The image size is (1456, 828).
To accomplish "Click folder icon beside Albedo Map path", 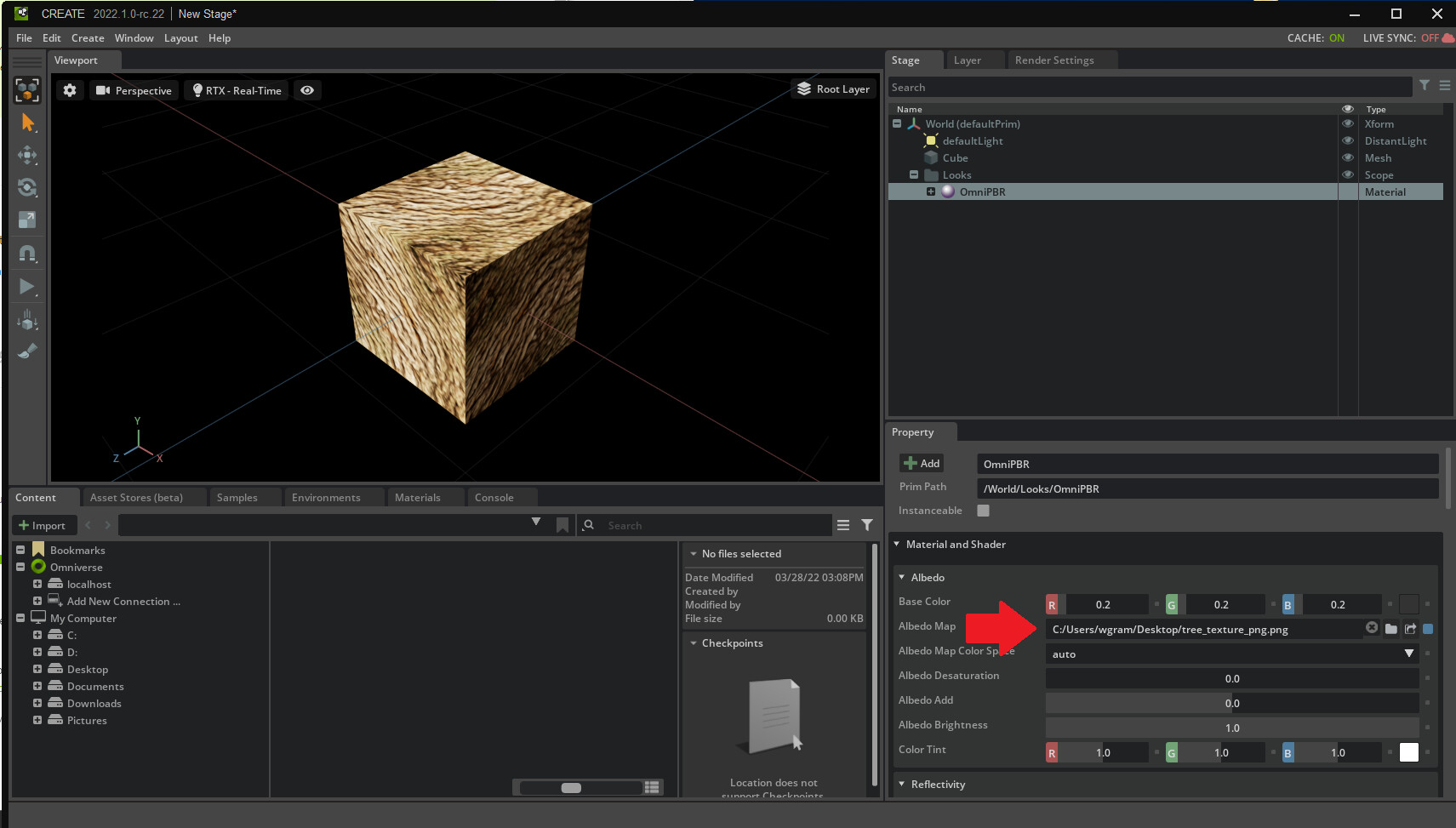I will point(1391,629).
